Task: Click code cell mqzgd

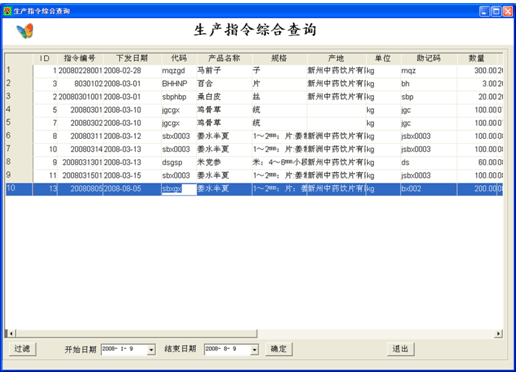Action: 179,71
